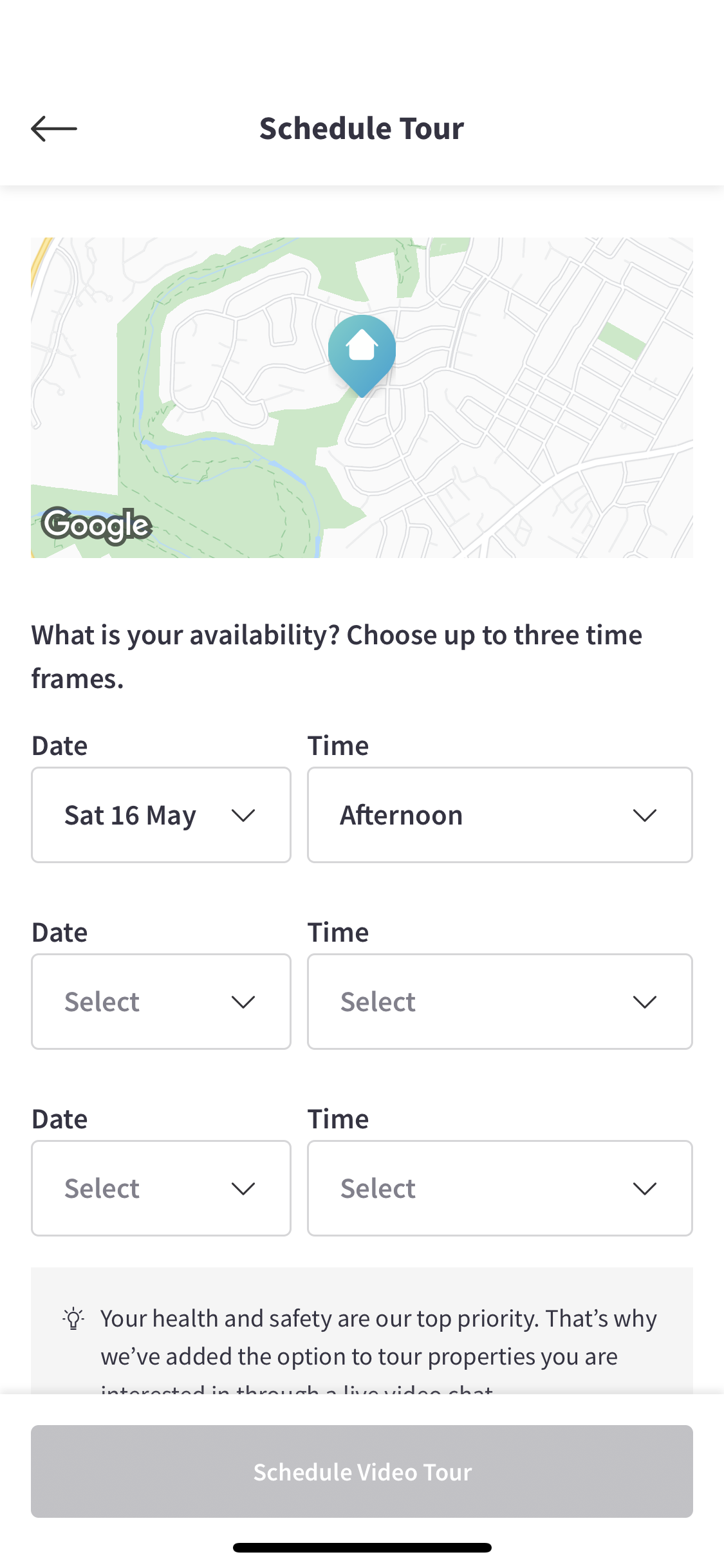The image size is (724, 1568).
Task: Click the Time label above Afternoon
Action: [x=338, y=745]
